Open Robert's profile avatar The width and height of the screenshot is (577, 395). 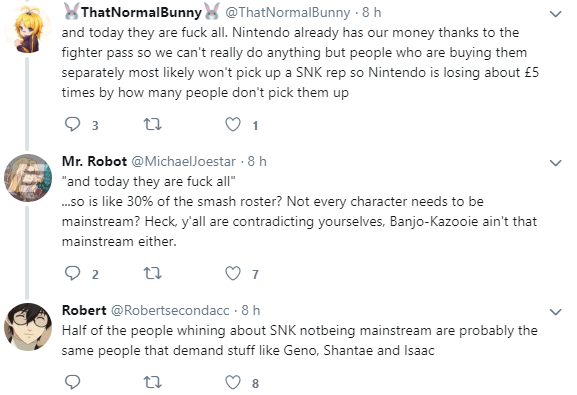click(28, 327)
